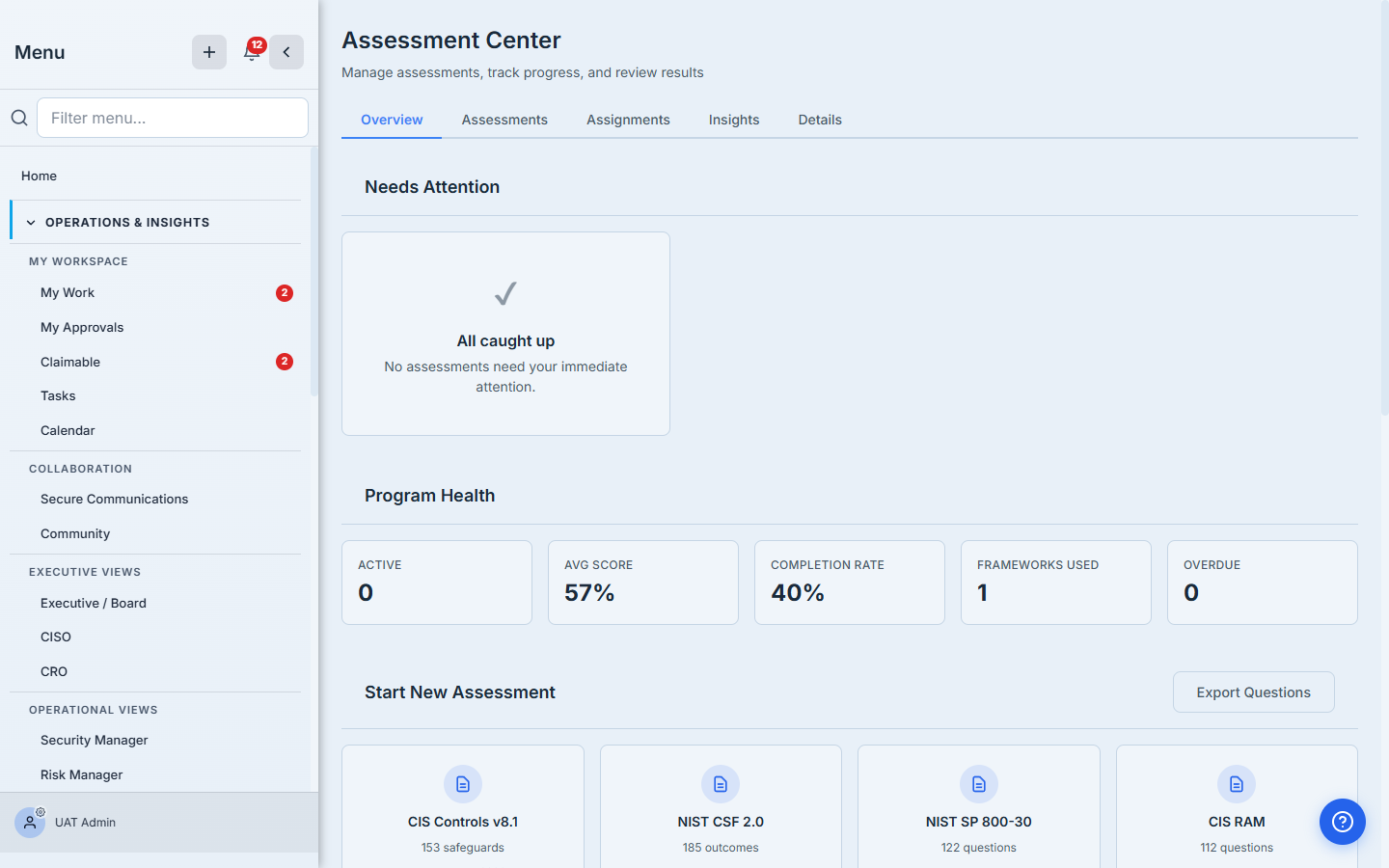This screenshot has width=1389, height=868.
Task: Focus the Filter menu input field
Action: (x=173, y=118)
